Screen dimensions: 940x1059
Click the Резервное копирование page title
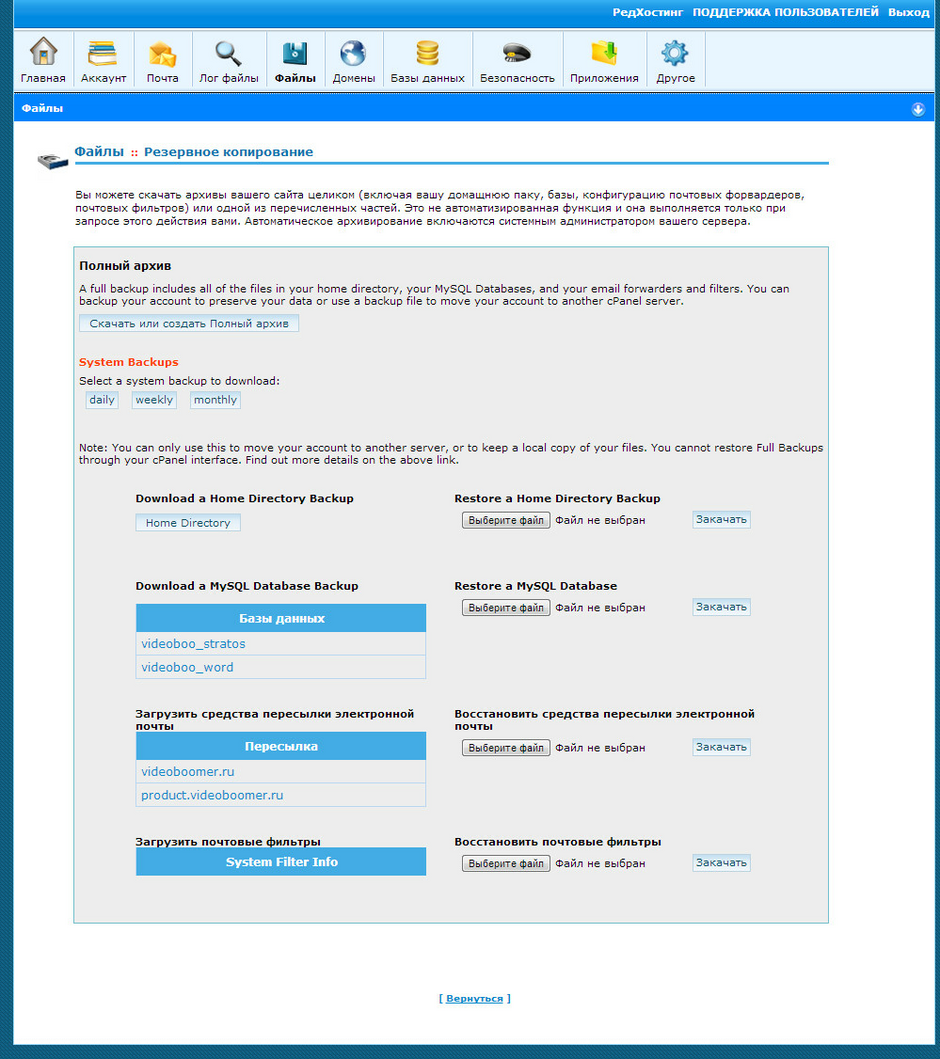click(x=228, y=152)
